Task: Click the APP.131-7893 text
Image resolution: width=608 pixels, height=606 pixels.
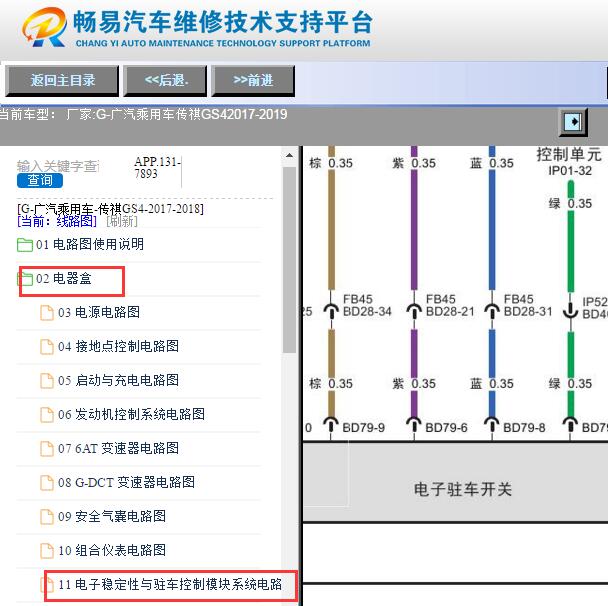Action: pos(157,167)
